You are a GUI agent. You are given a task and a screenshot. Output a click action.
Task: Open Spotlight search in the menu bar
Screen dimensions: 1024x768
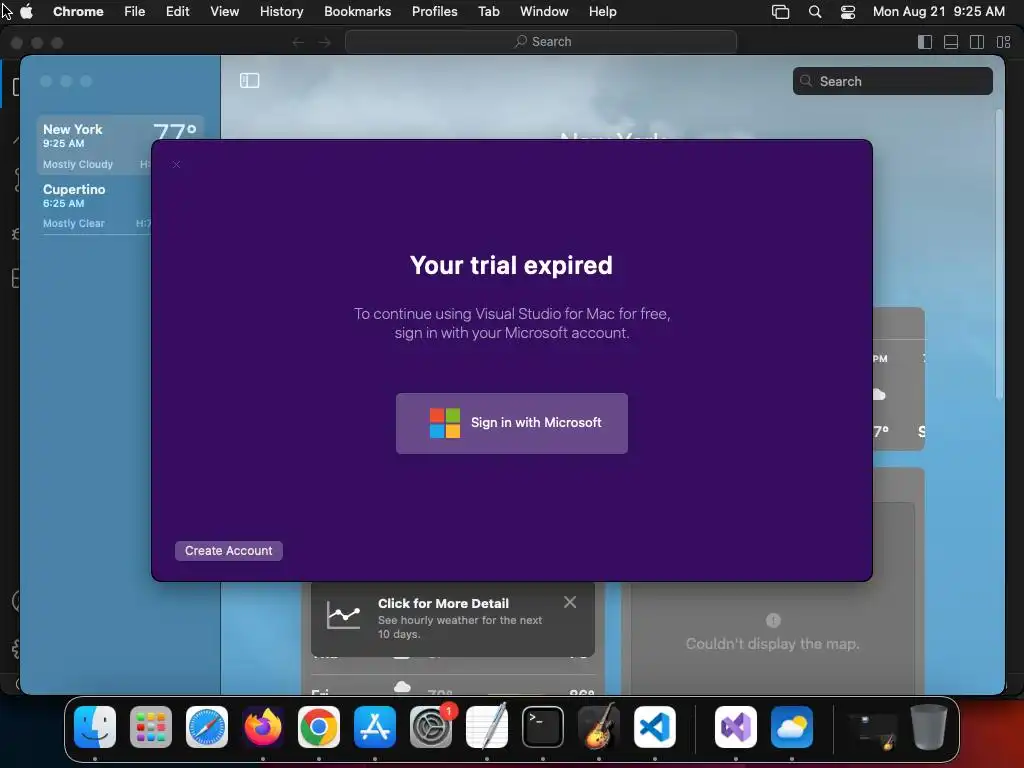point(815,12)
